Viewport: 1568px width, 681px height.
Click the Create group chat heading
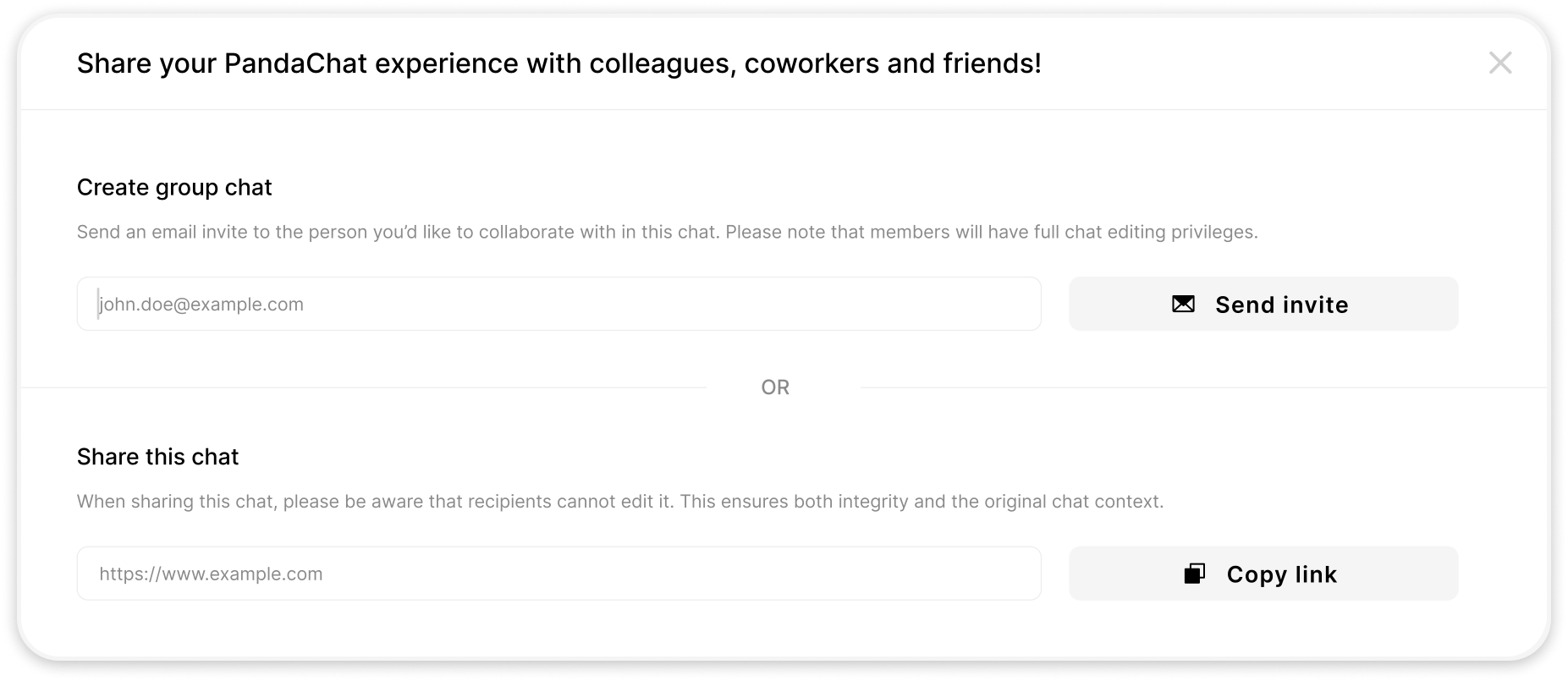[x=174, y=187]
